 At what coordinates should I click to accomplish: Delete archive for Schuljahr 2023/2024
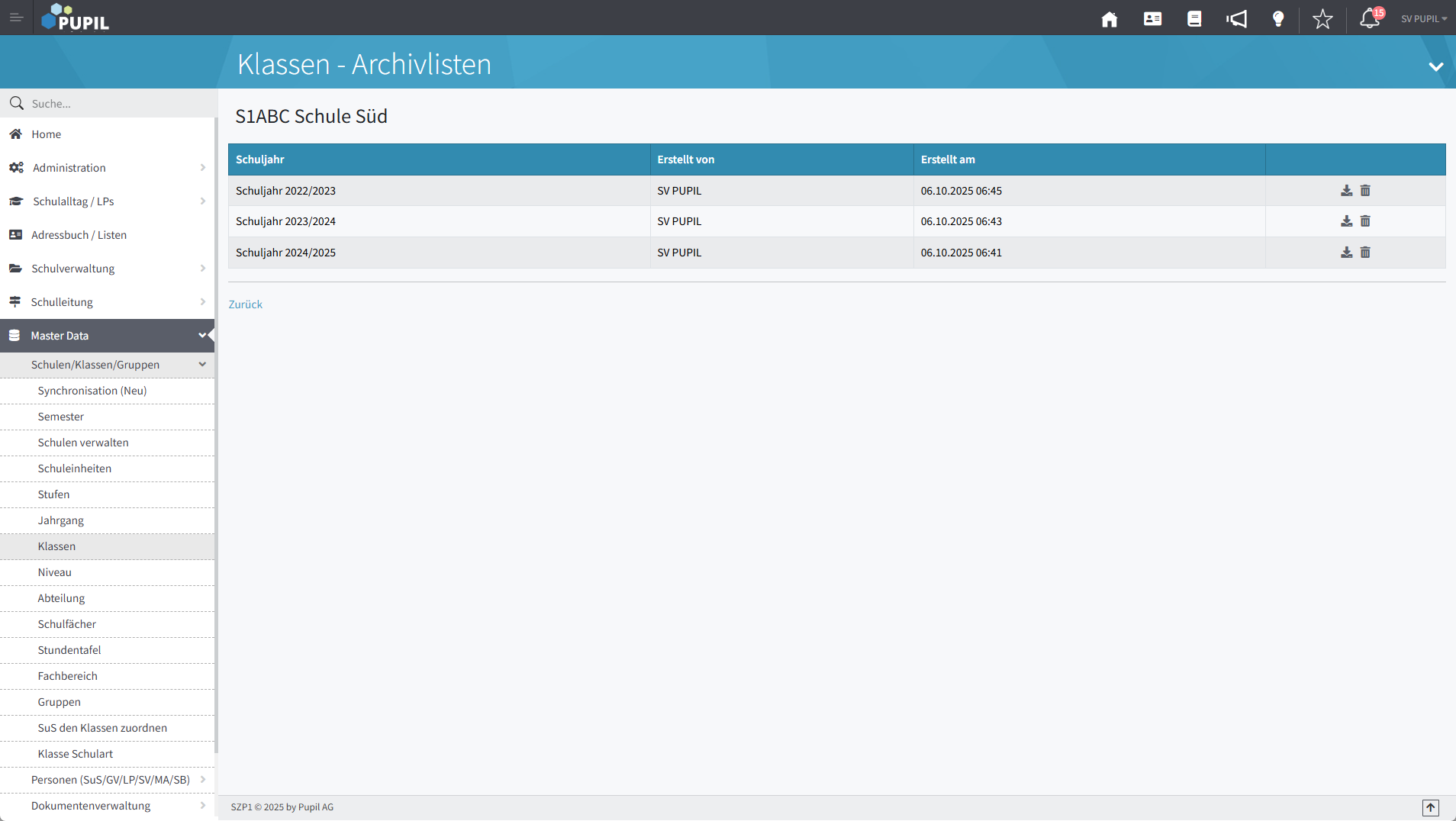click(x=1365, y=221)
